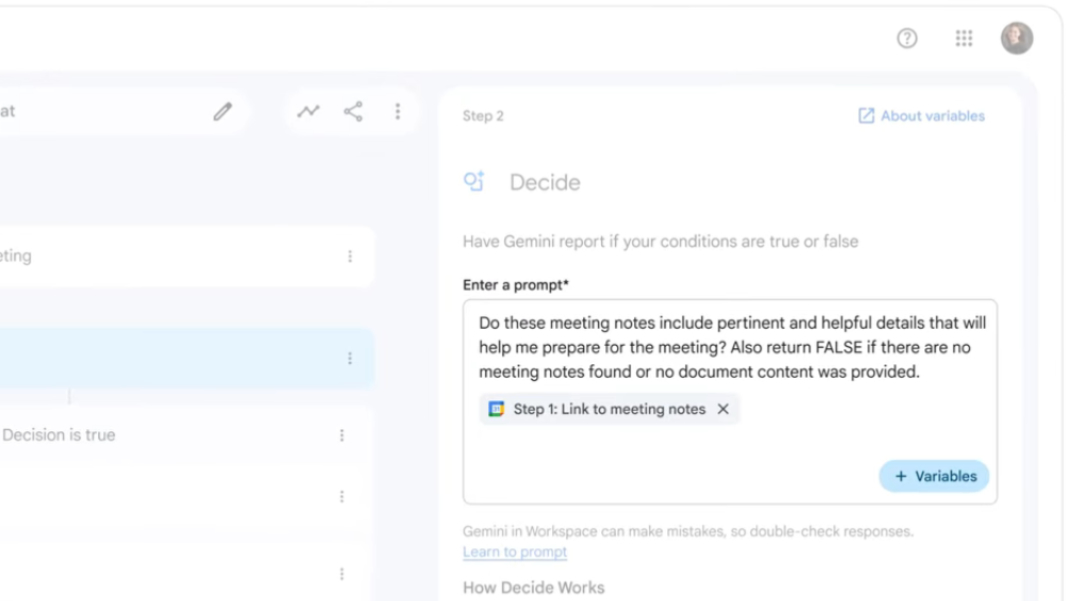Open the activity trend line icon
This screenshot has width=1066, height=601.
pos(308,112)
